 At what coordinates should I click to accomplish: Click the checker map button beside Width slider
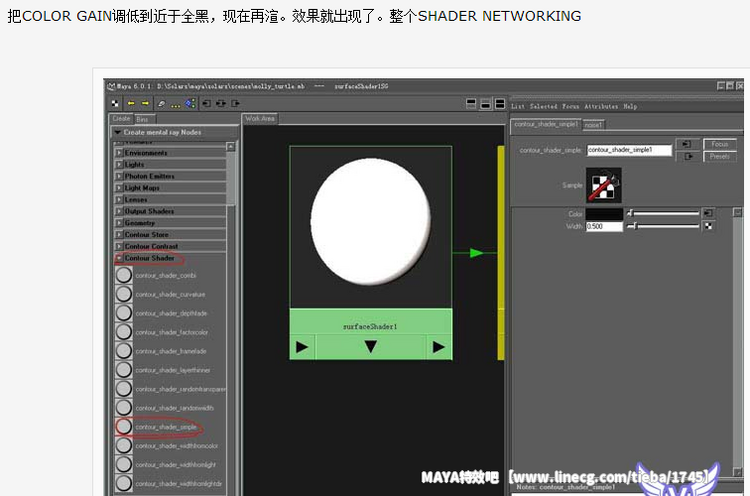(708, 226)
